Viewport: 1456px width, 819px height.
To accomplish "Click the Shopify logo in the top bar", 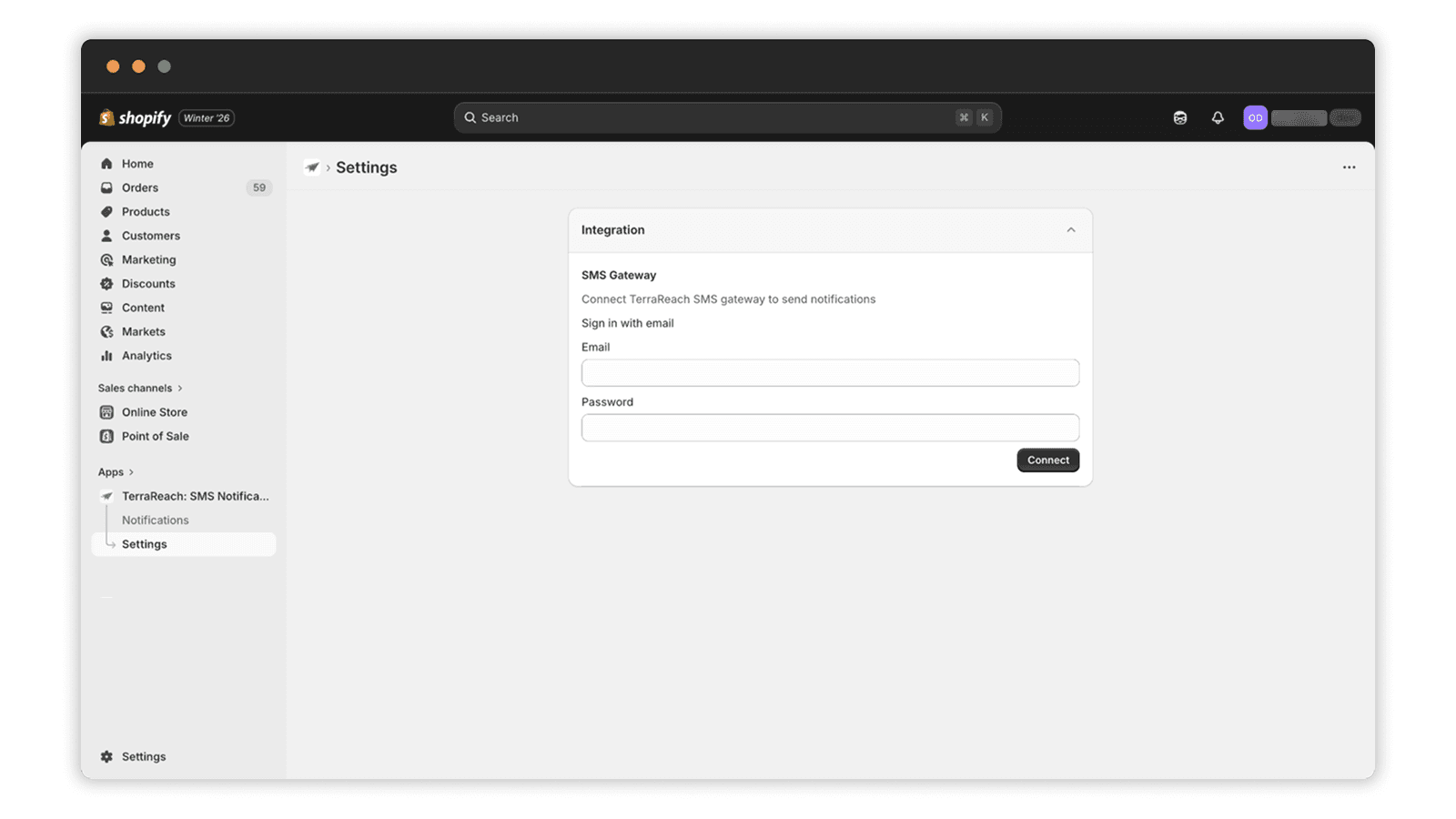I will (x=135, y=117).
